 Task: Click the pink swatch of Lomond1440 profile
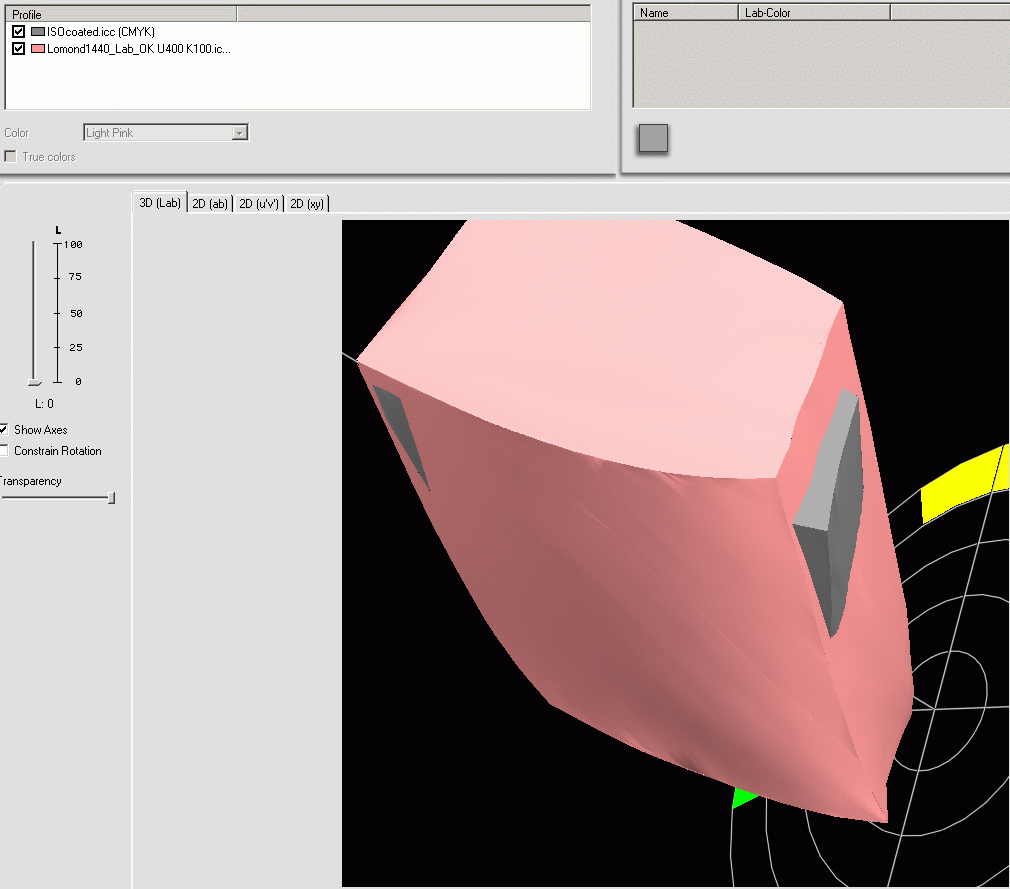pos(38,48)
